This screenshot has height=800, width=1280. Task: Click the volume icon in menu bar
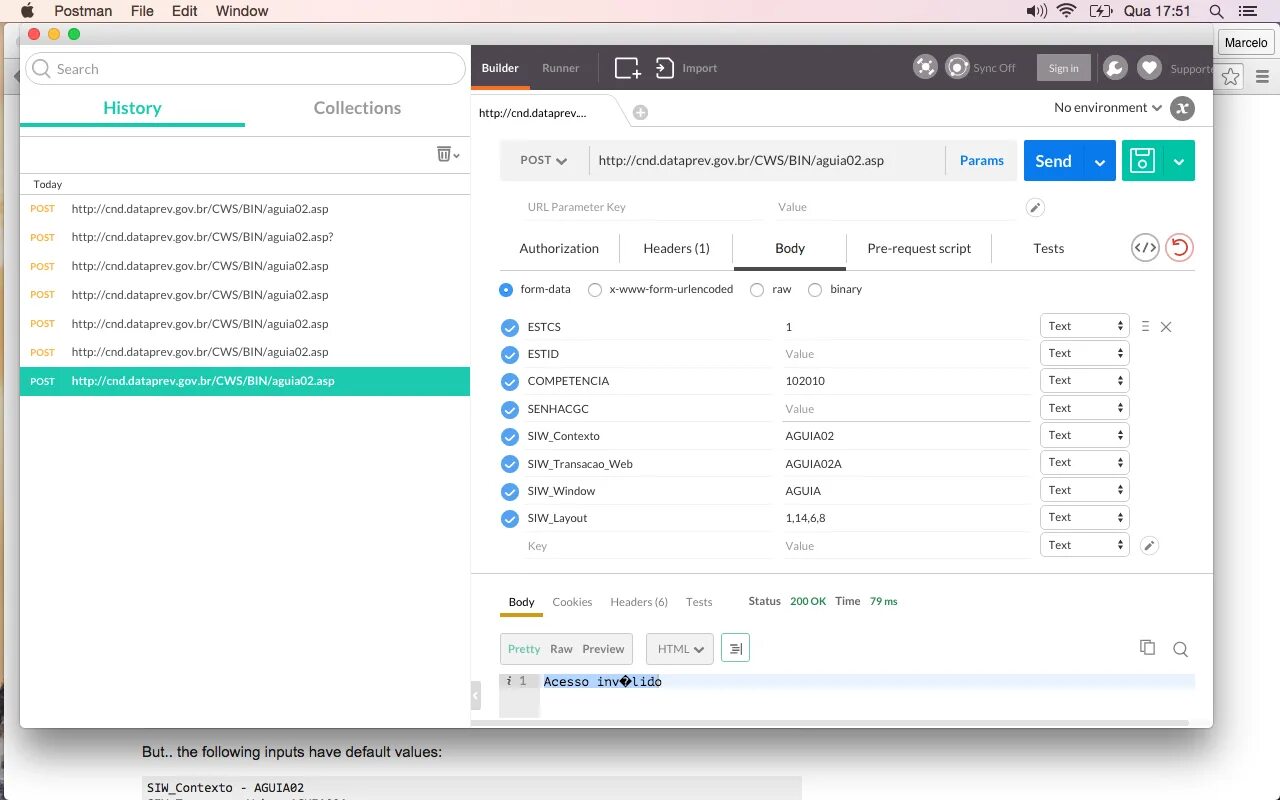(x=1036, y=11)
